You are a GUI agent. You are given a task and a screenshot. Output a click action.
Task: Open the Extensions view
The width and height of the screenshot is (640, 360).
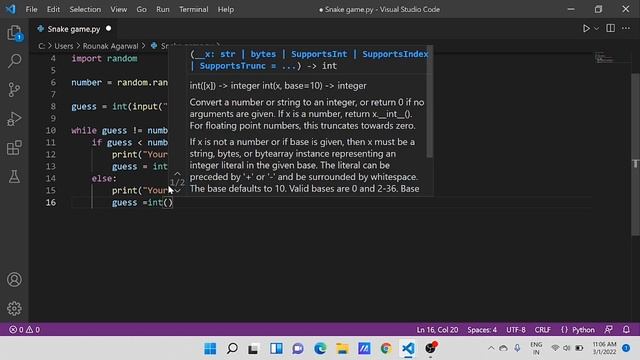tap(14, 148)
